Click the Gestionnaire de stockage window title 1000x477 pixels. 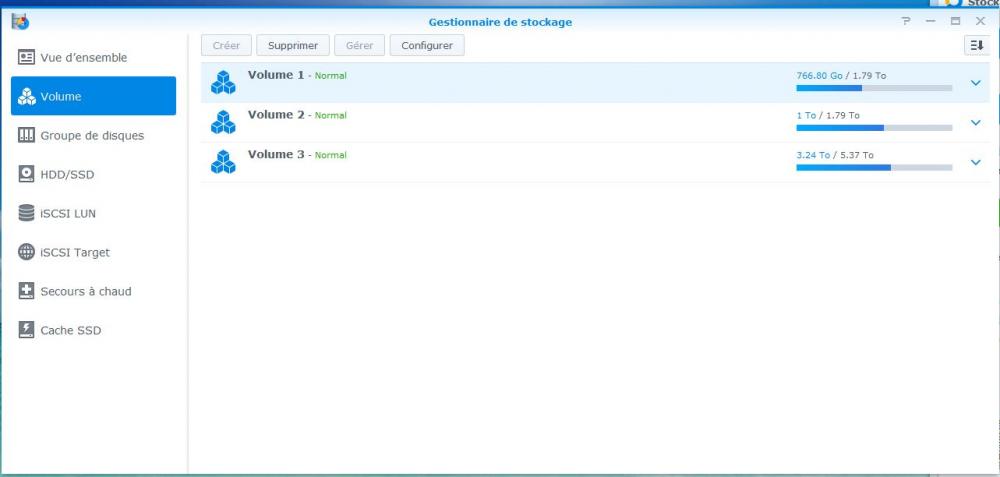[500, 22]
